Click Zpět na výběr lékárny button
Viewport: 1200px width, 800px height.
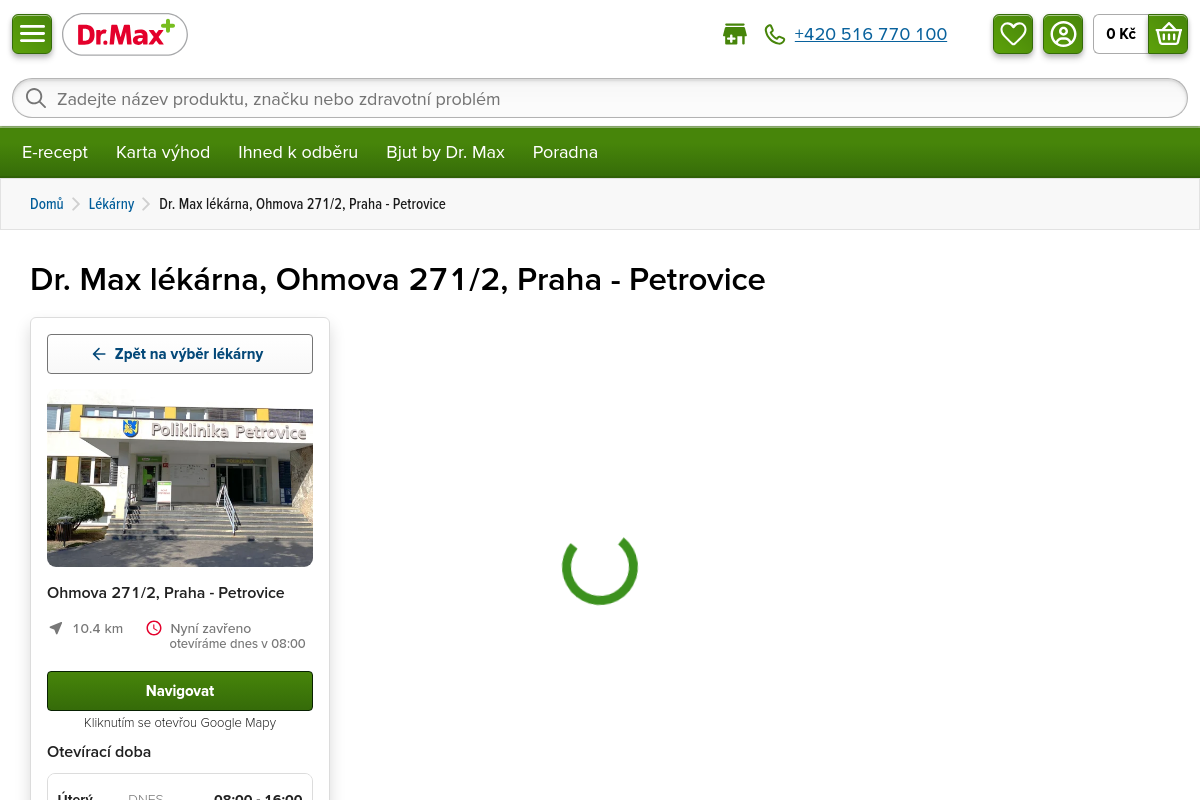coord(180,354)
